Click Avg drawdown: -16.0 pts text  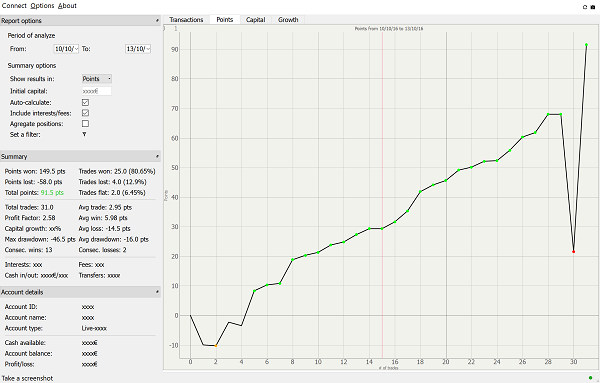click(114, 239)
